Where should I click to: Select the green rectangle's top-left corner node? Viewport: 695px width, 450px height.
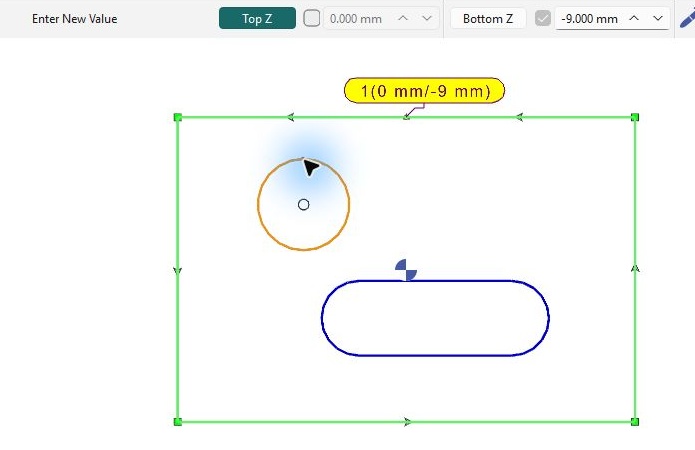[x=178, y=117]
